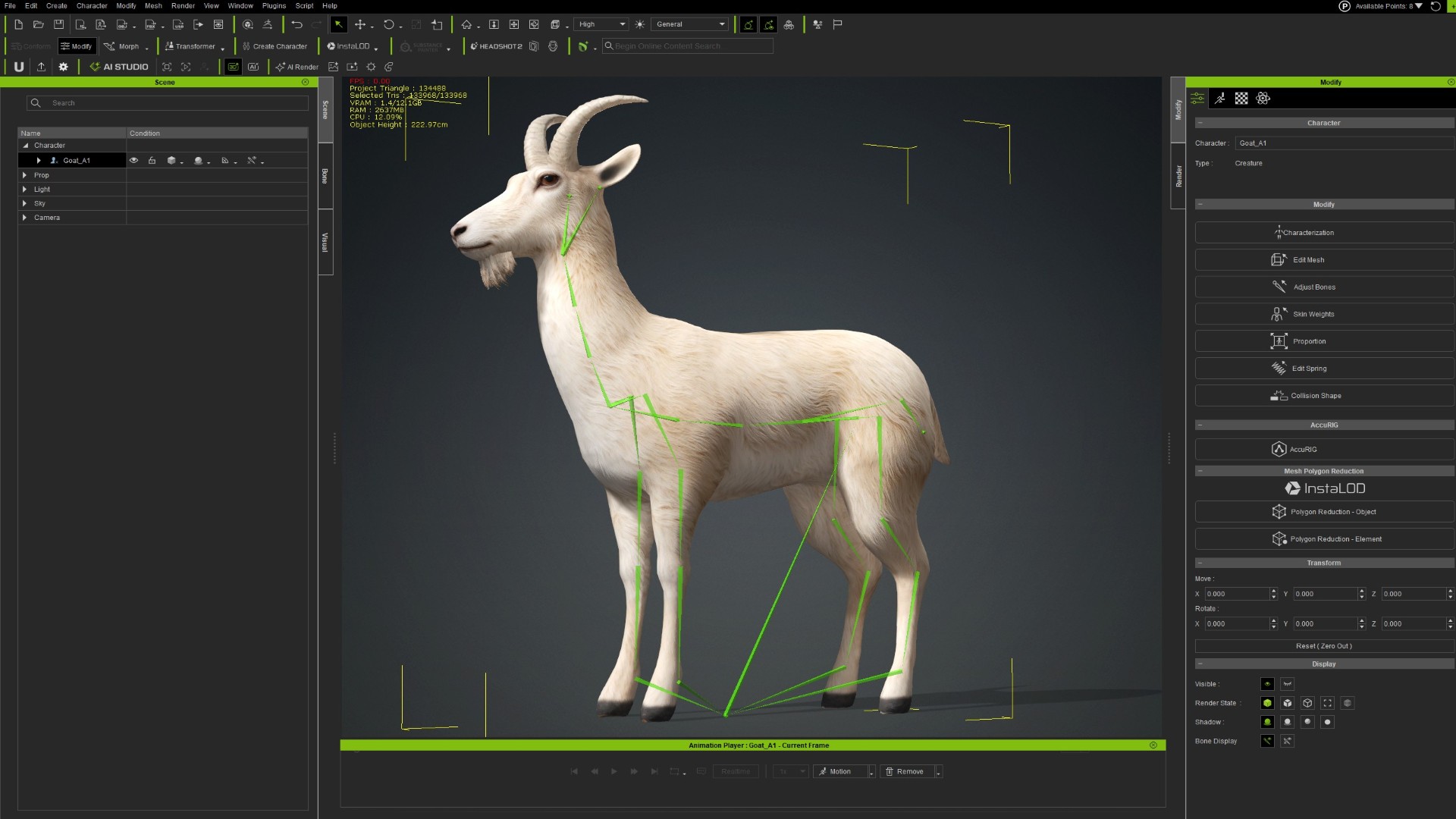Image resolution: width=1456 pixels, height=819 pixels.
Task: Click the Save floppy disk icon
Action: coord(58,24)
